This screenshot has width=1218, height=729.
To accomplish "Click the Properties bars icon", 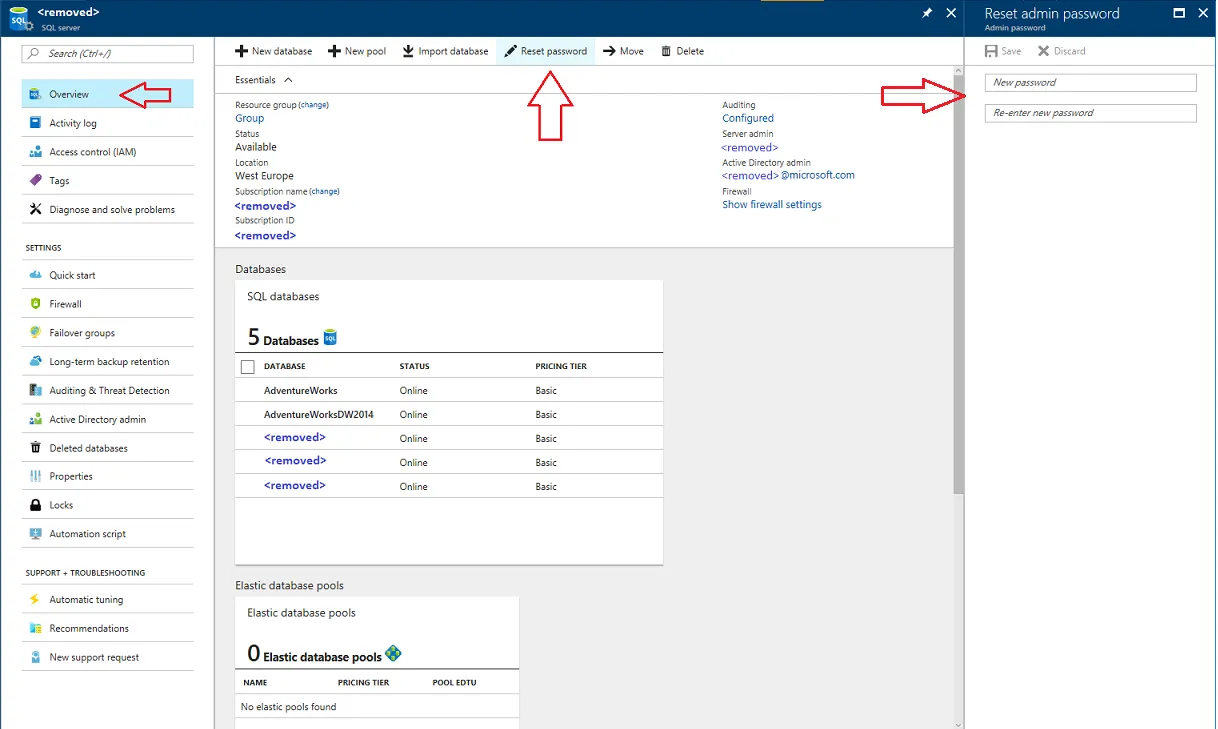I will pyautogui.click(x=36, y=476).
